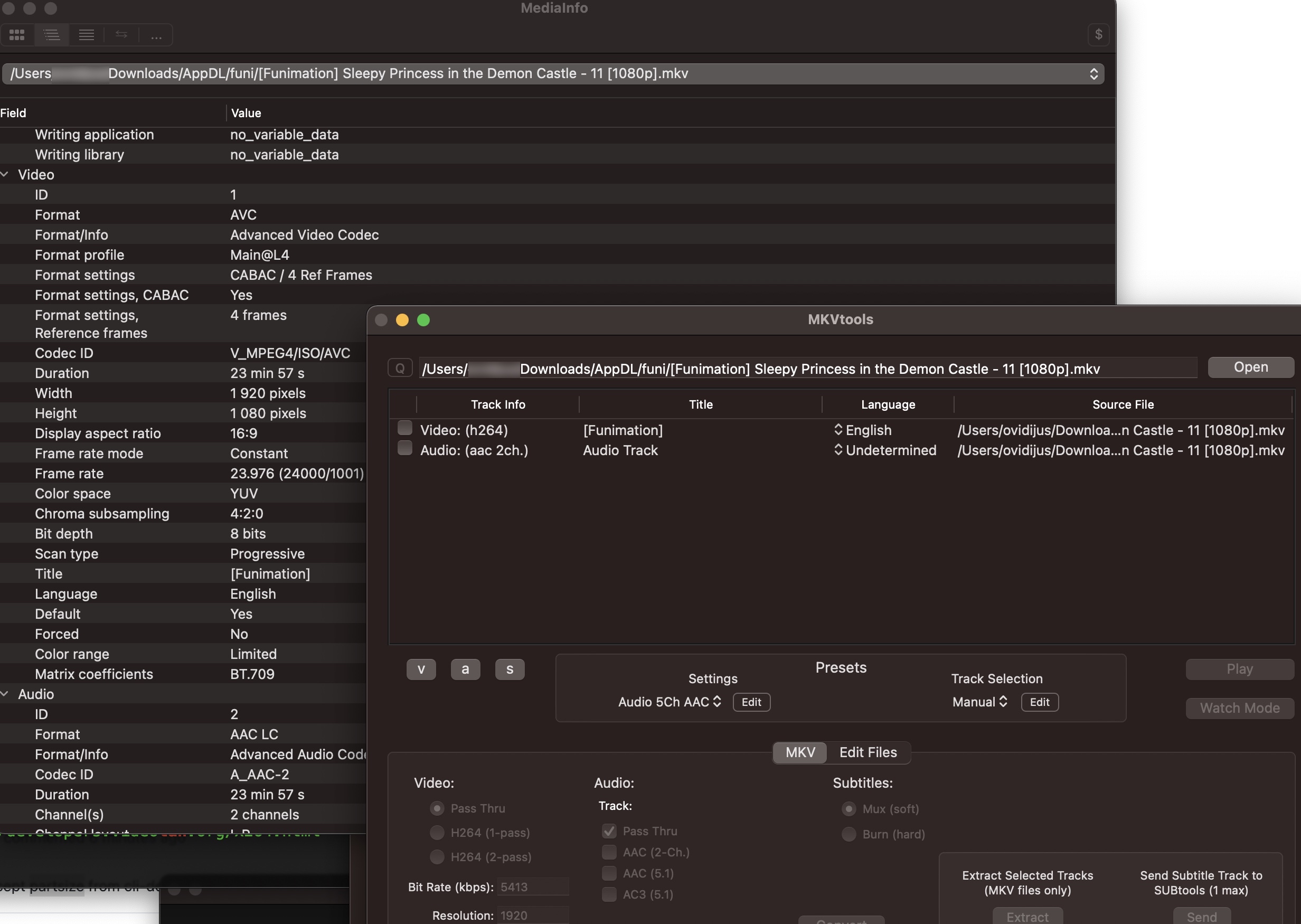Switch MediaInfo to grid view
The image size is (1301, 924).
(x=17, y=35)
